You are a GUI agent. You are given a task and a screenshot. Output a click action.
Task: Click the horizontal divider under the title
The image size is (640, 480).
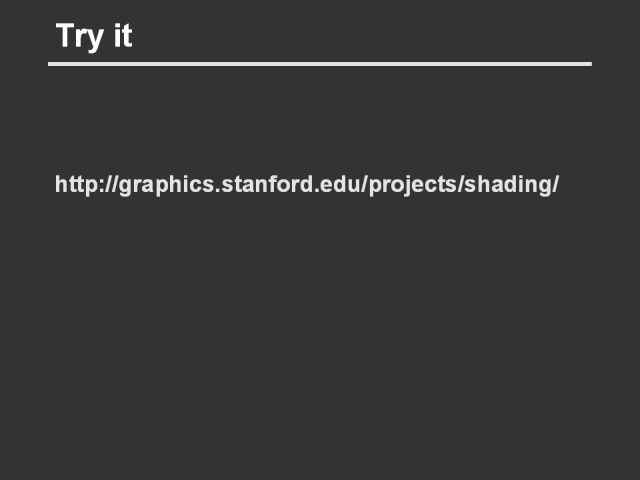coord(320,64)
